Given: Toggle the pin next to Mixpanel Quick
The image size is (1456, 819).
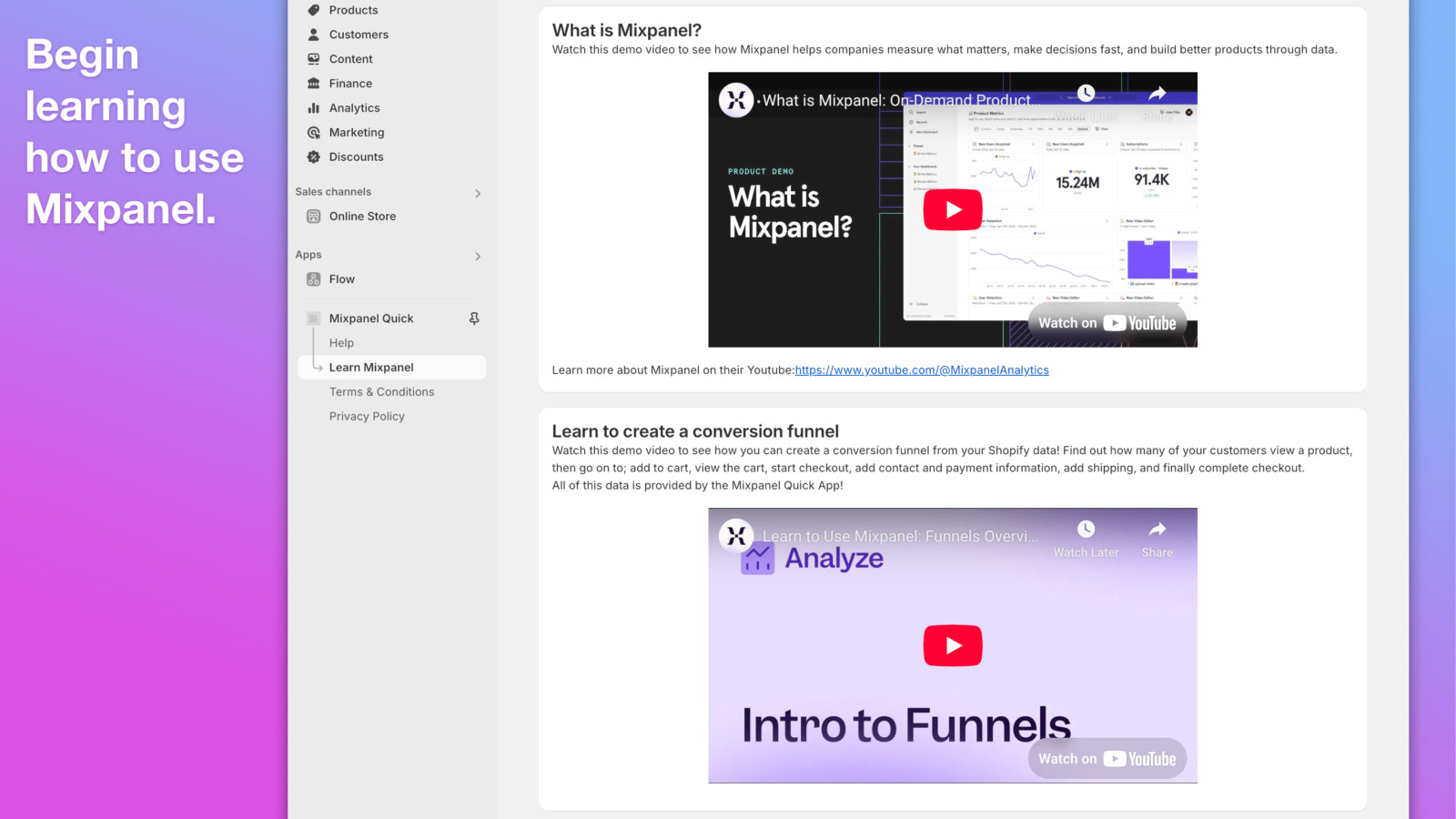Looking at the screenshot, I should click(473, 318).
